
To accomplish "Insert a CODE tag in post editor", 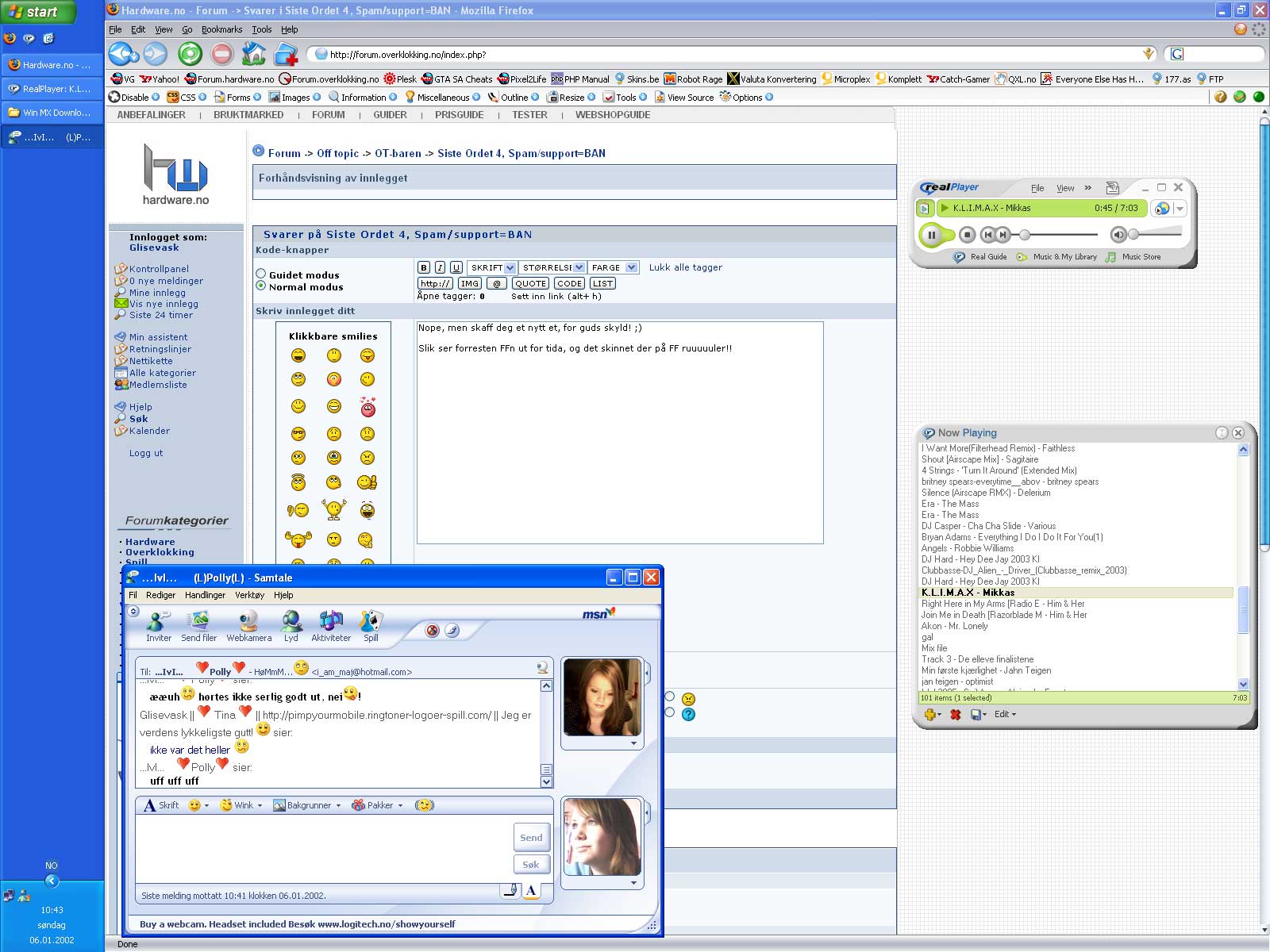I will point(568,283).
